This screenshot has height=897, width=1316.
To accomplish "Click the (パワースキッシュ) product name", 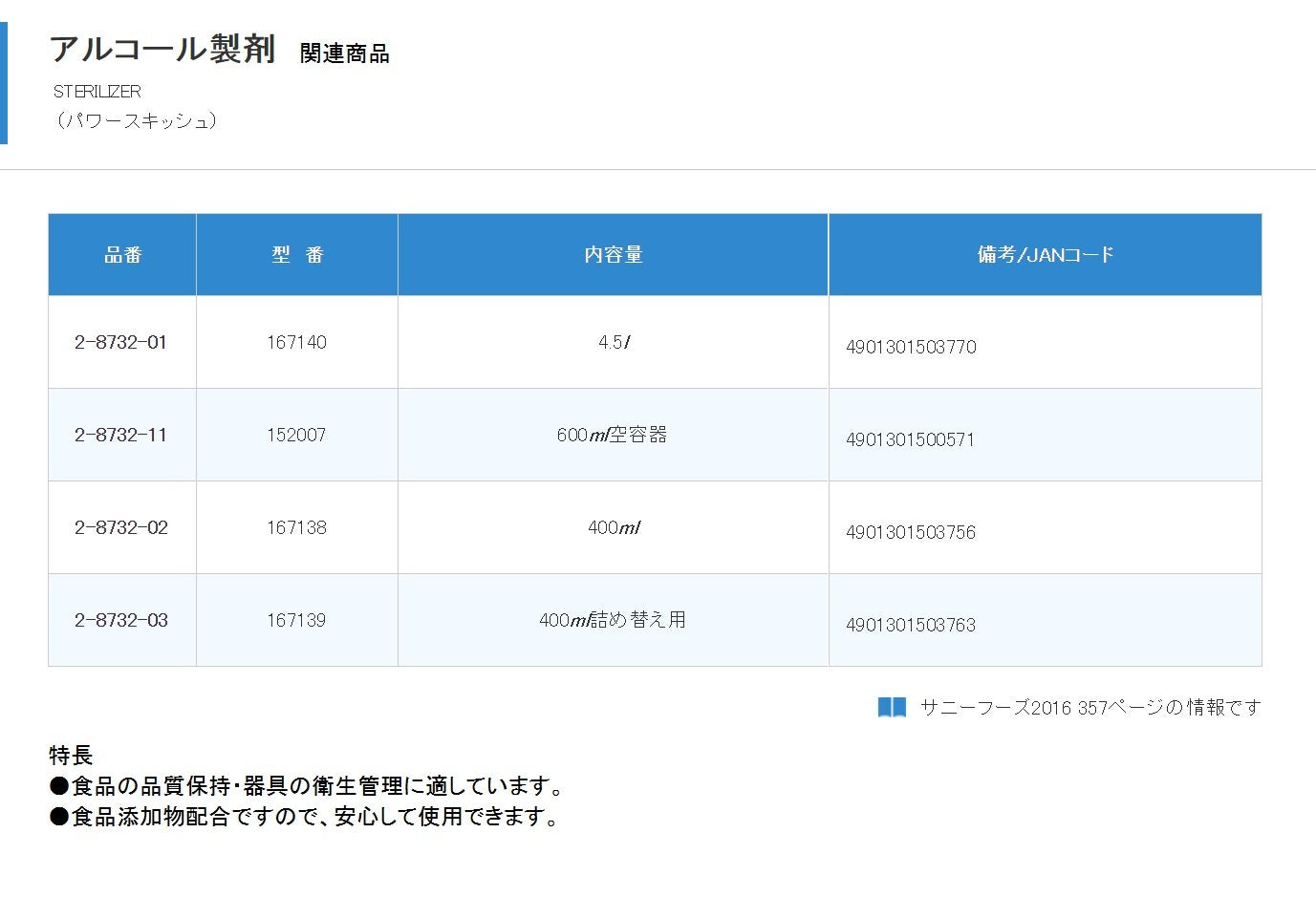I will 136,120.
